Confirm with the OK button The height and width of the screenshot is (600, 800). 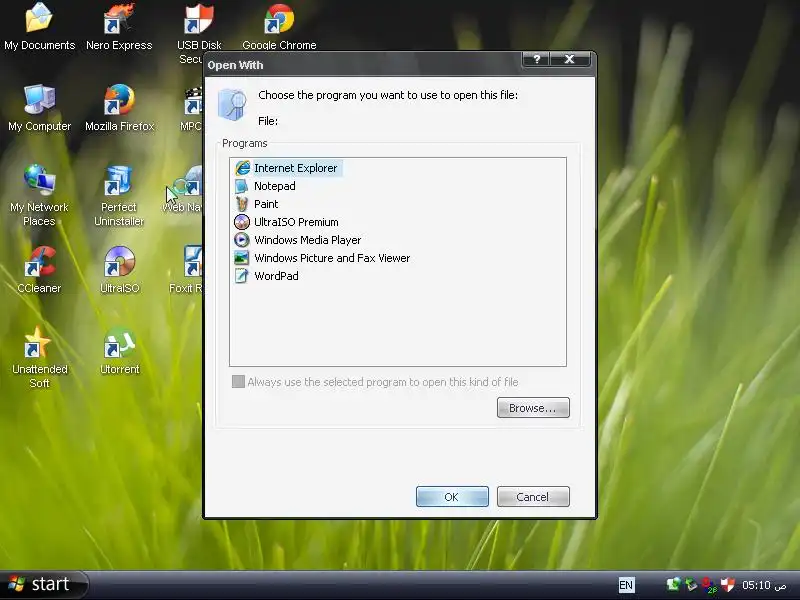click(452, 496)
